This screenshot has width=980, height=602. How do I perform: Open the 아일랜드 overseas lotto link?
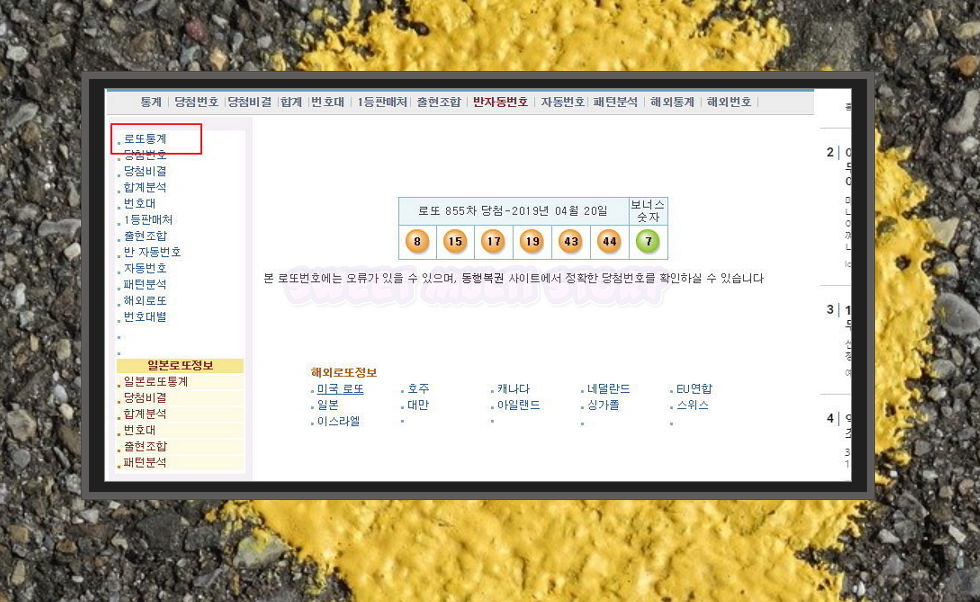coord(519,406)
